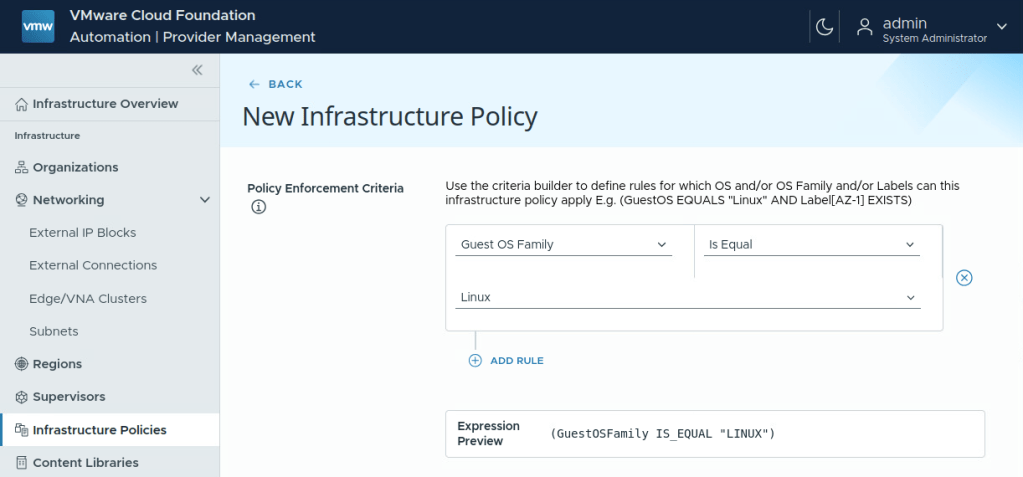Viewport: 1023px width, 477px height.
Task: Click the Automation | Provider Management title
Action: pos(192,37)
